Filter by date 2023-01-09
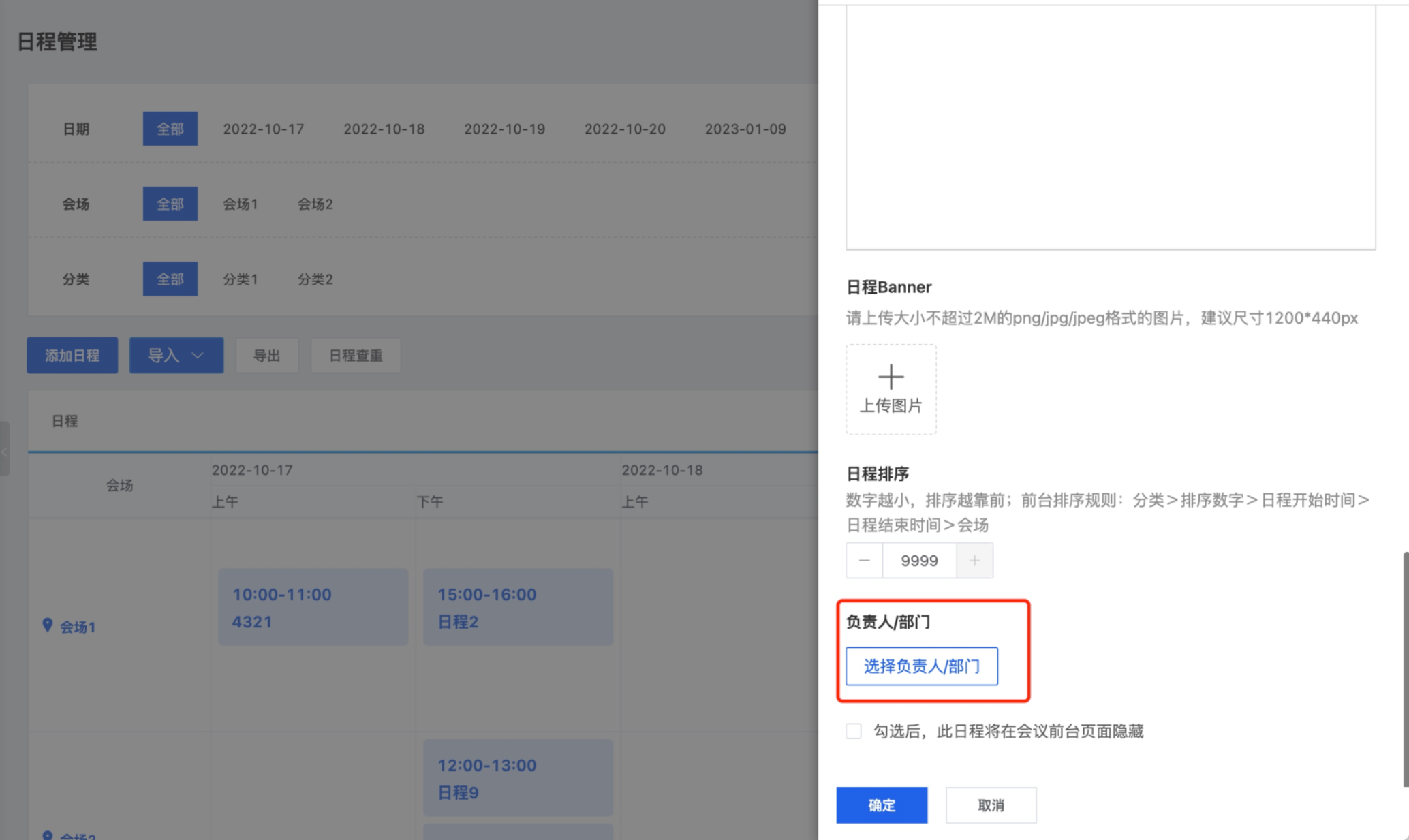 [x=745, y=129]
